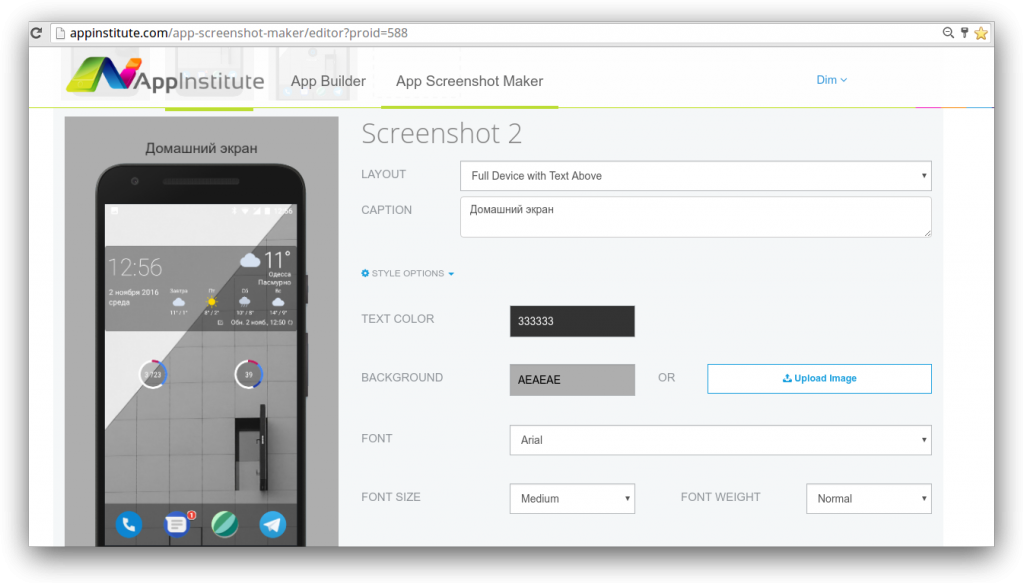
Task: Click the zoom magnifier icon in the address bar
Action: pyautogui.click(x=947, y=32)
